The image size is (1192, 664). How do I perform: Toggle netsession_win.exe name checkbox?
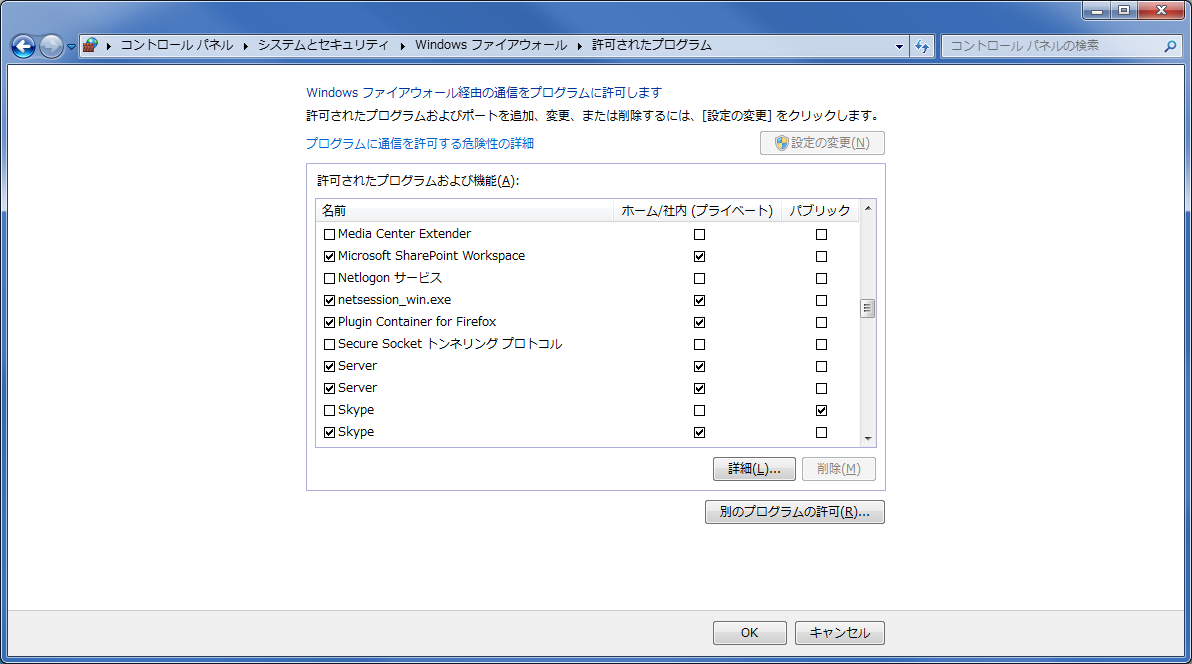click(329, 300)
